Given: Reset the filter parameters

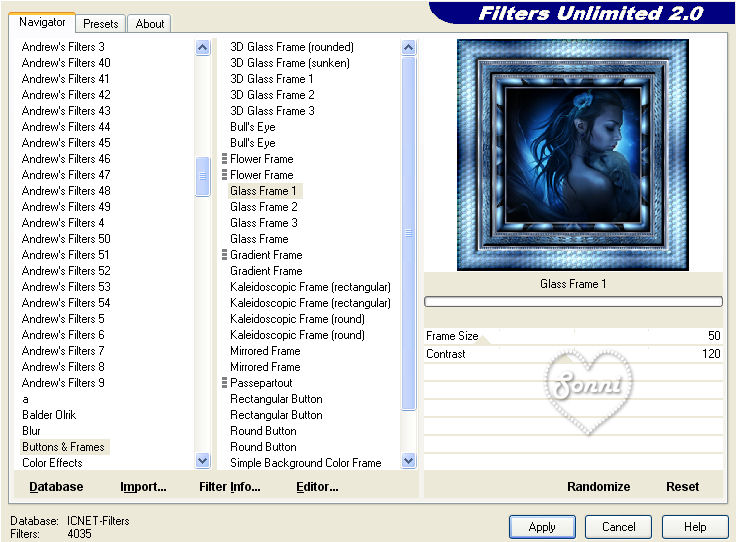Looking at the screenshot, I should click(x=682, y=487).
